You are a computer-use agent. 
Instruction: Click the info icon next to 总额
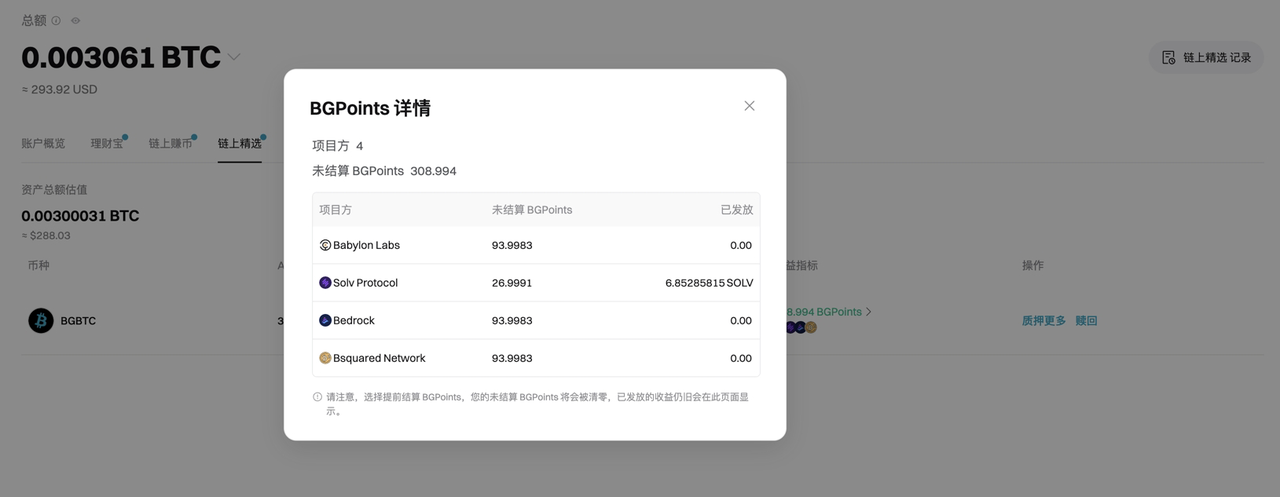pyautogui.click(x=56, y=20)
